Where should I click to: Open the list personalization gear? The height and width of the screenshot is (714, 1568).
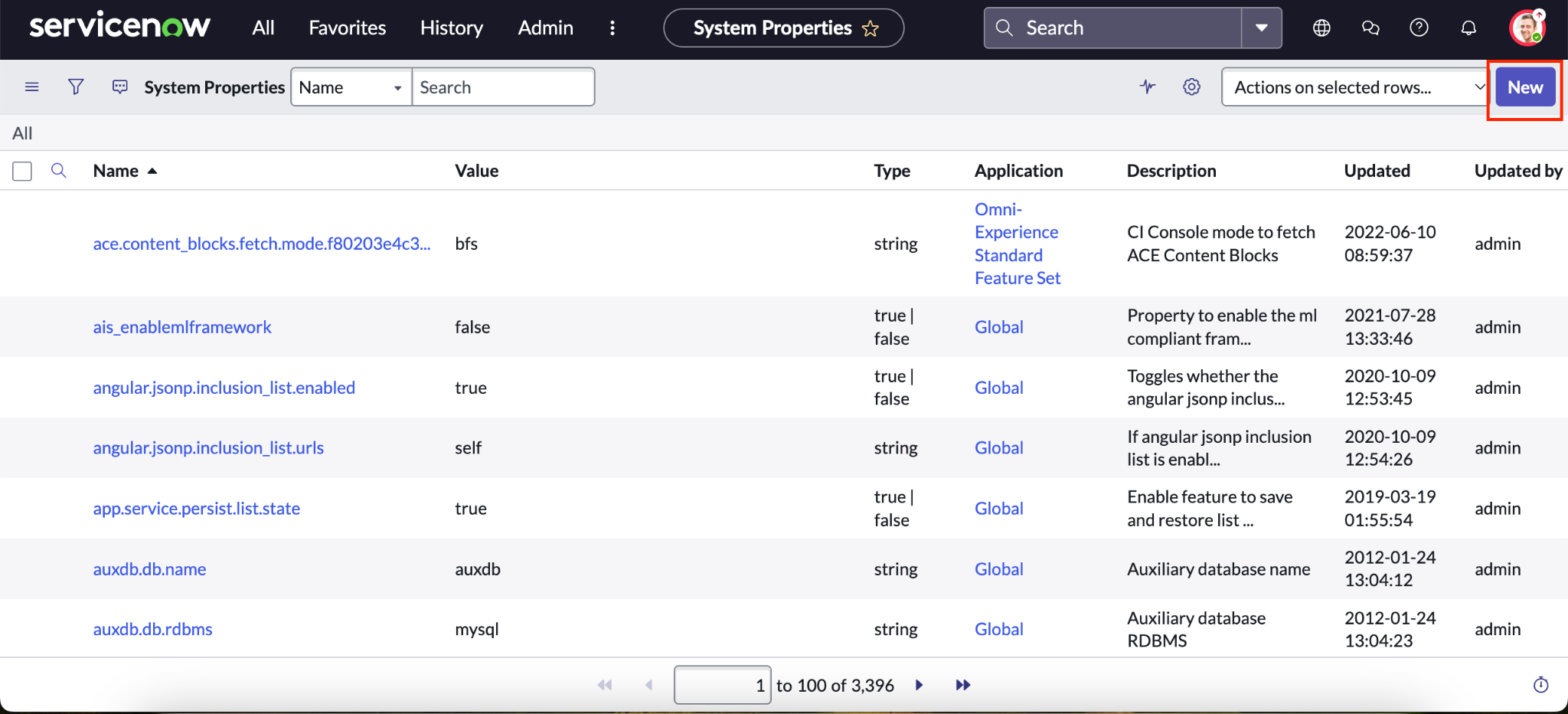click(x=1191, y=87)
